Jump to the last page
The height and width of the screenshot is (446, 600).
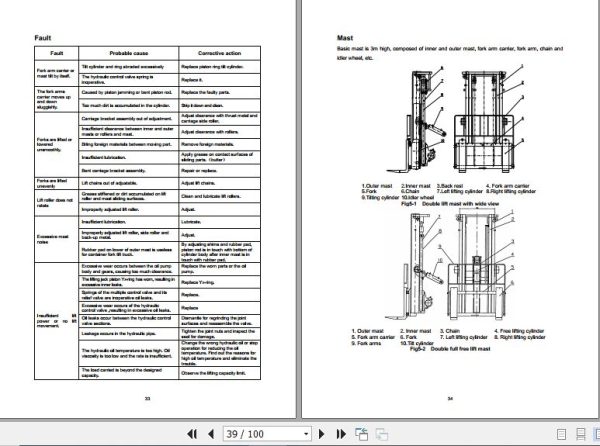[341, 434]
